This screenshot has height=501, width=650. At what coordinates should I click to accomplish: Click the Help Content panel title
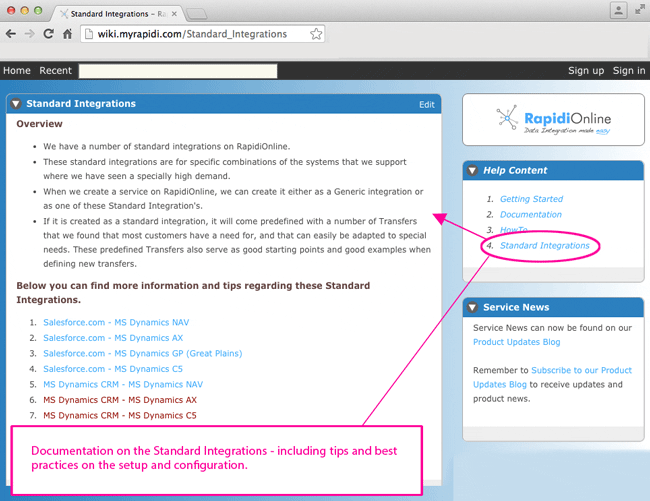point(515,170)
